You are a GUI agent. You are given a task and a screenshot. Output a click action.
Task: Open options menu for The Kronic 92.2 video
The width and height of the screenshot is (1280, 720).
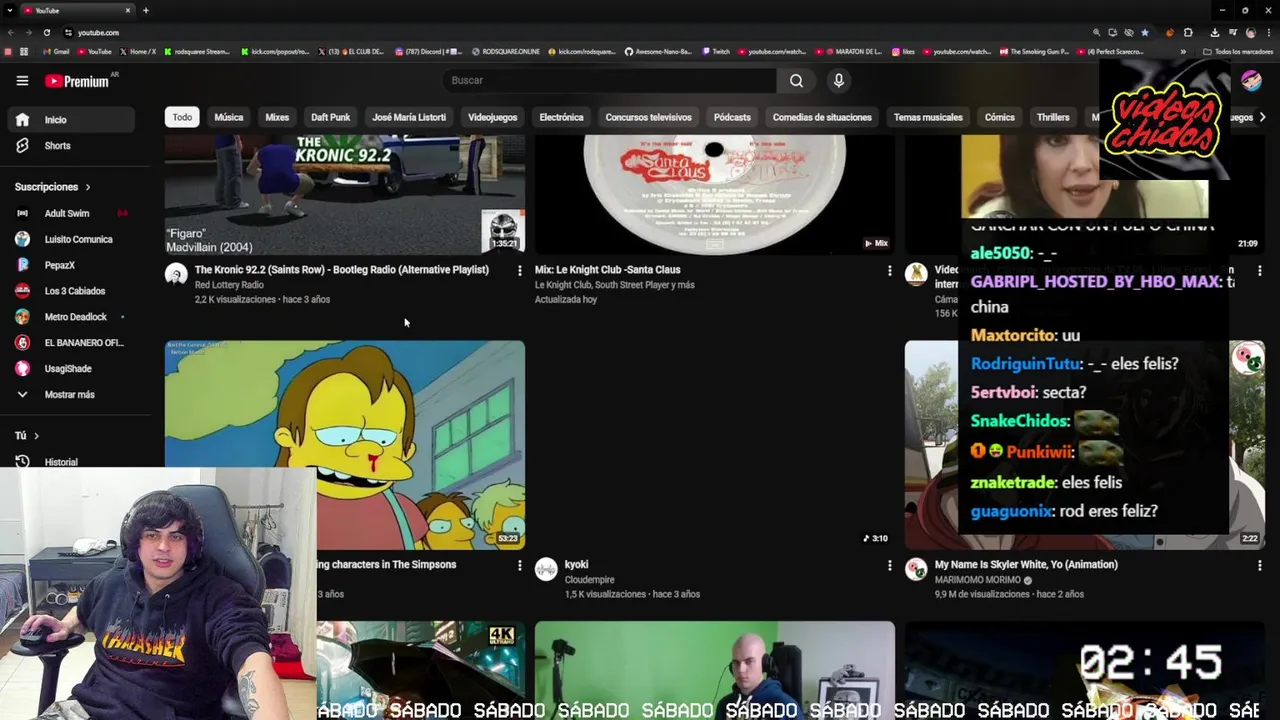(x=519, y=271)
